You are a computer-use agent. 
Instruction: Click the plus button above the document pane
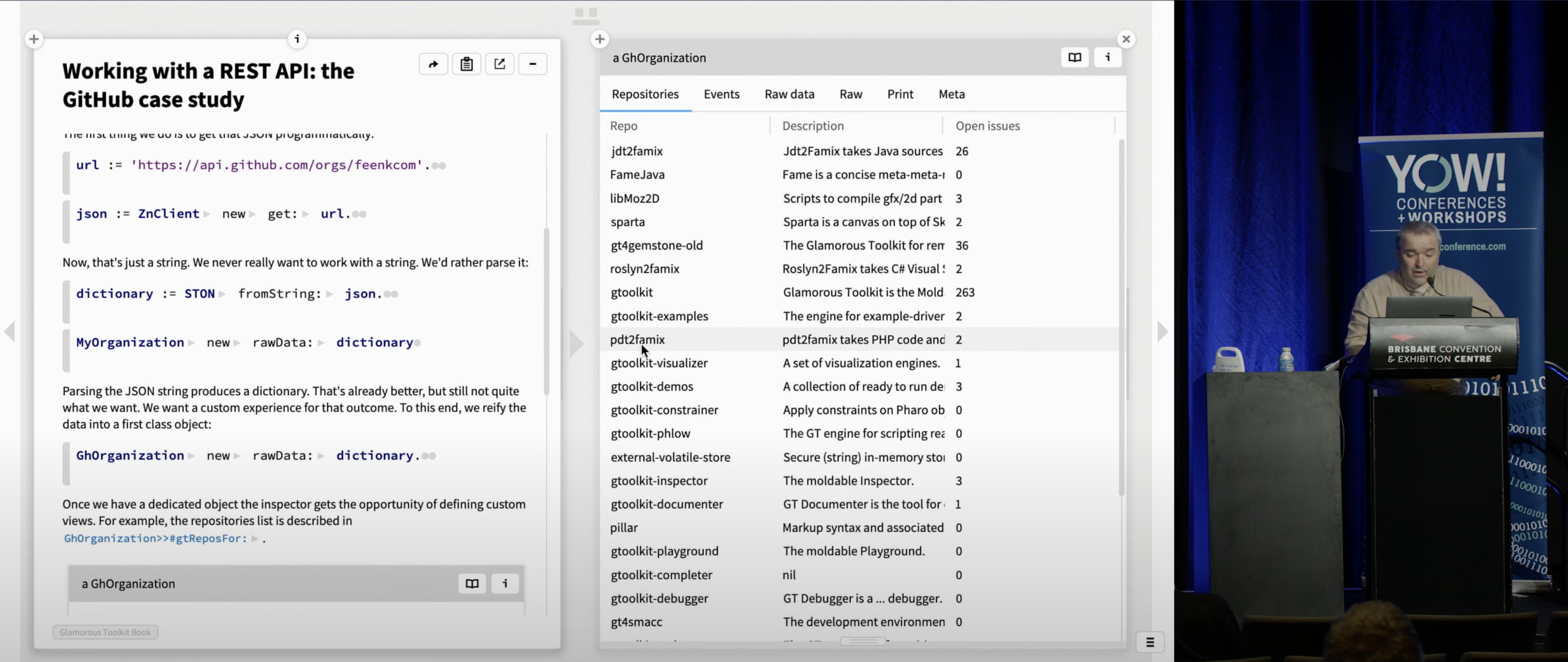(x=34, y=39)
